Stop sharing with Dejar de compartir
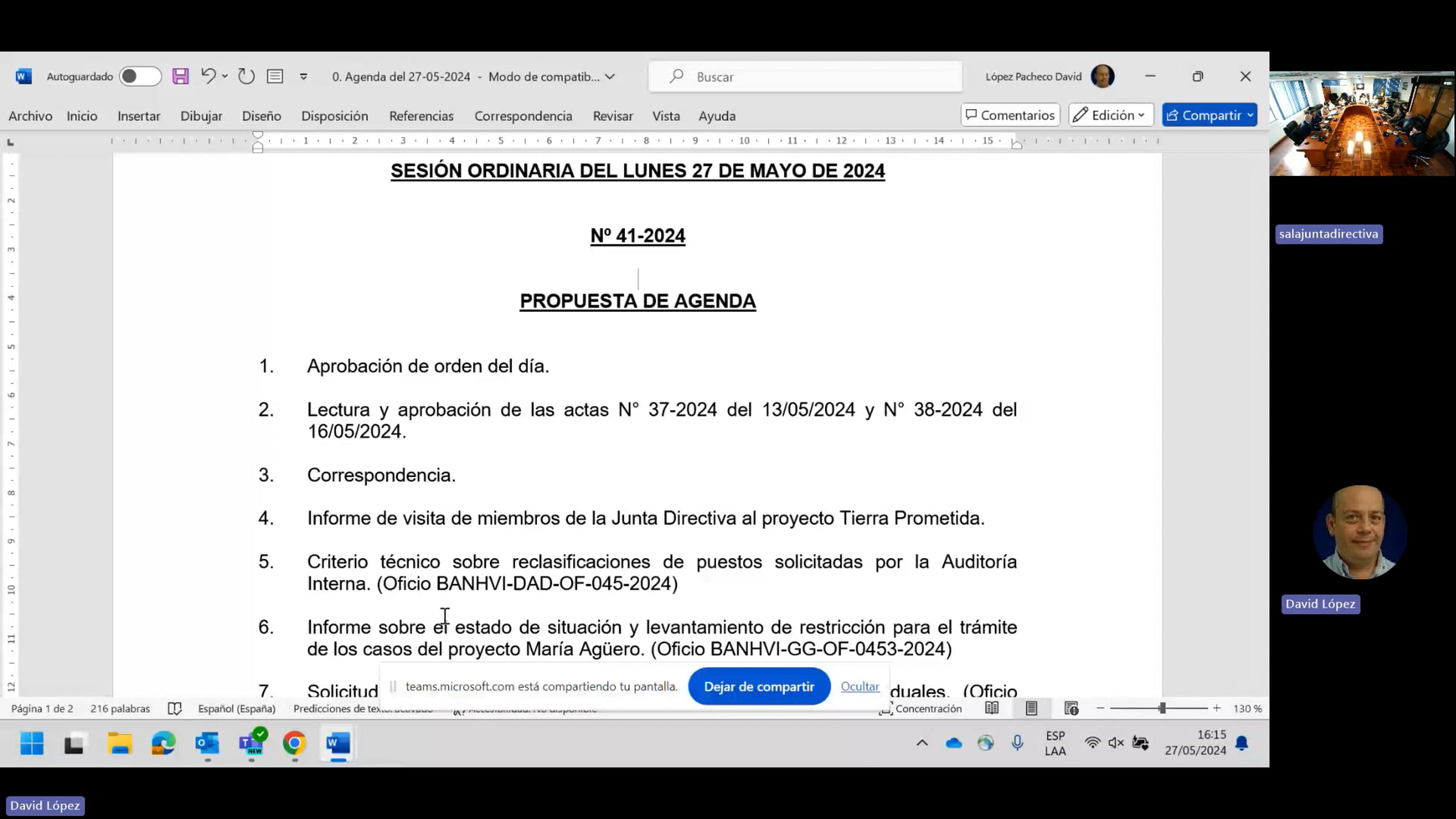 click(x=759, y=687)
